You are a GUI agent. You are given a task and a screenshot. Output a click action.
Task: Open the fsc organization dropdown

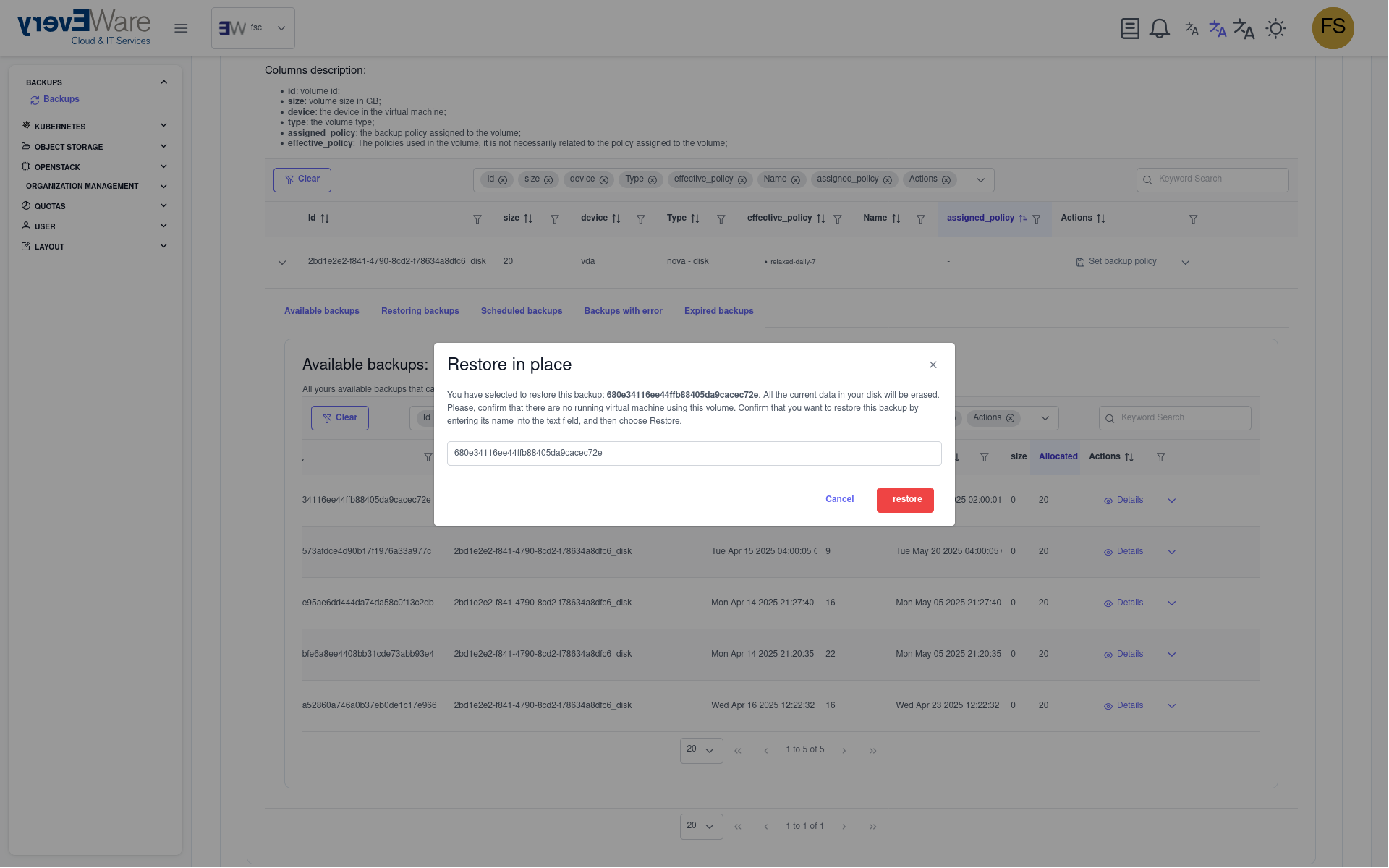pos(252,28)
